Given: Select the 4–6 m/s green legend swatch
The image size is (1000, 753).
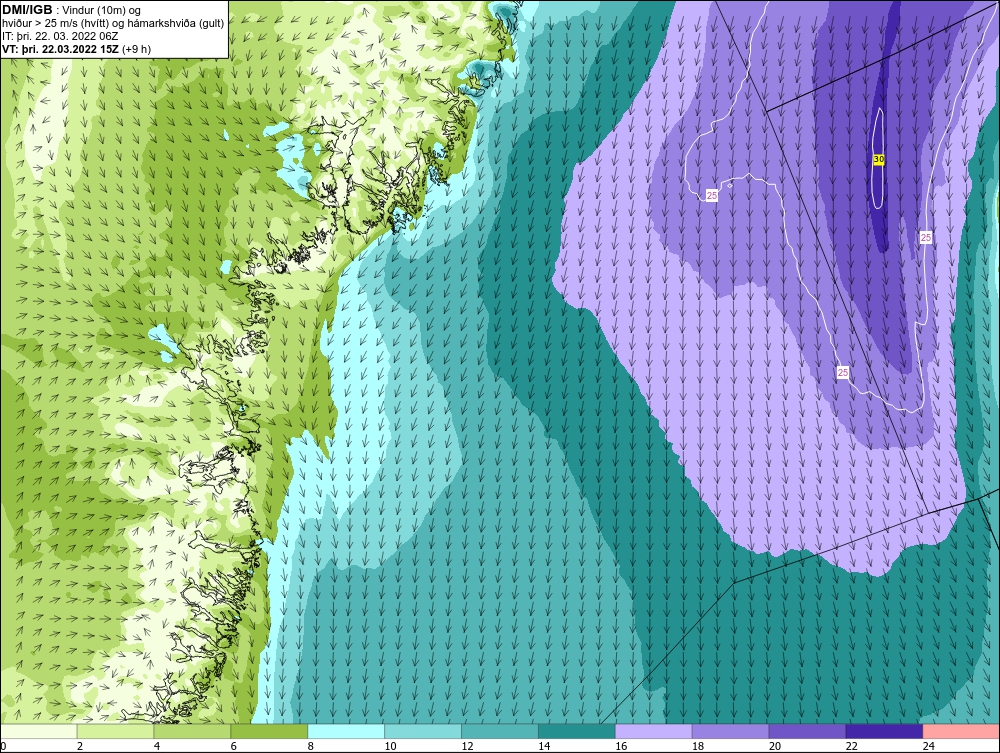Looking at the screenshot, I should click(x=192, y=731).
